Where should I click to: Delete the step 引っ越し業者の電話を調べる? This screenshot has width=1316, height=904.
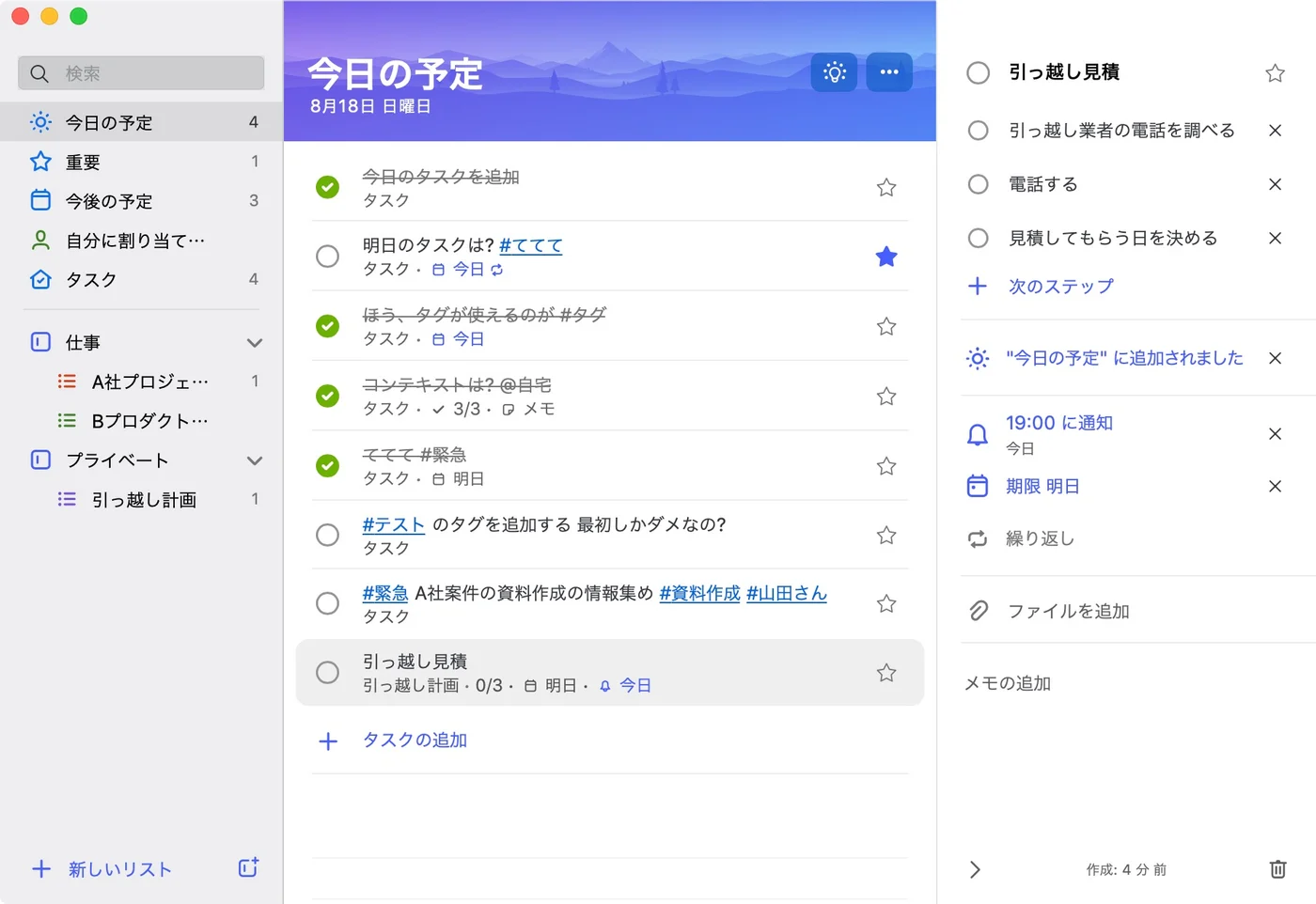tap(1275, 131)
